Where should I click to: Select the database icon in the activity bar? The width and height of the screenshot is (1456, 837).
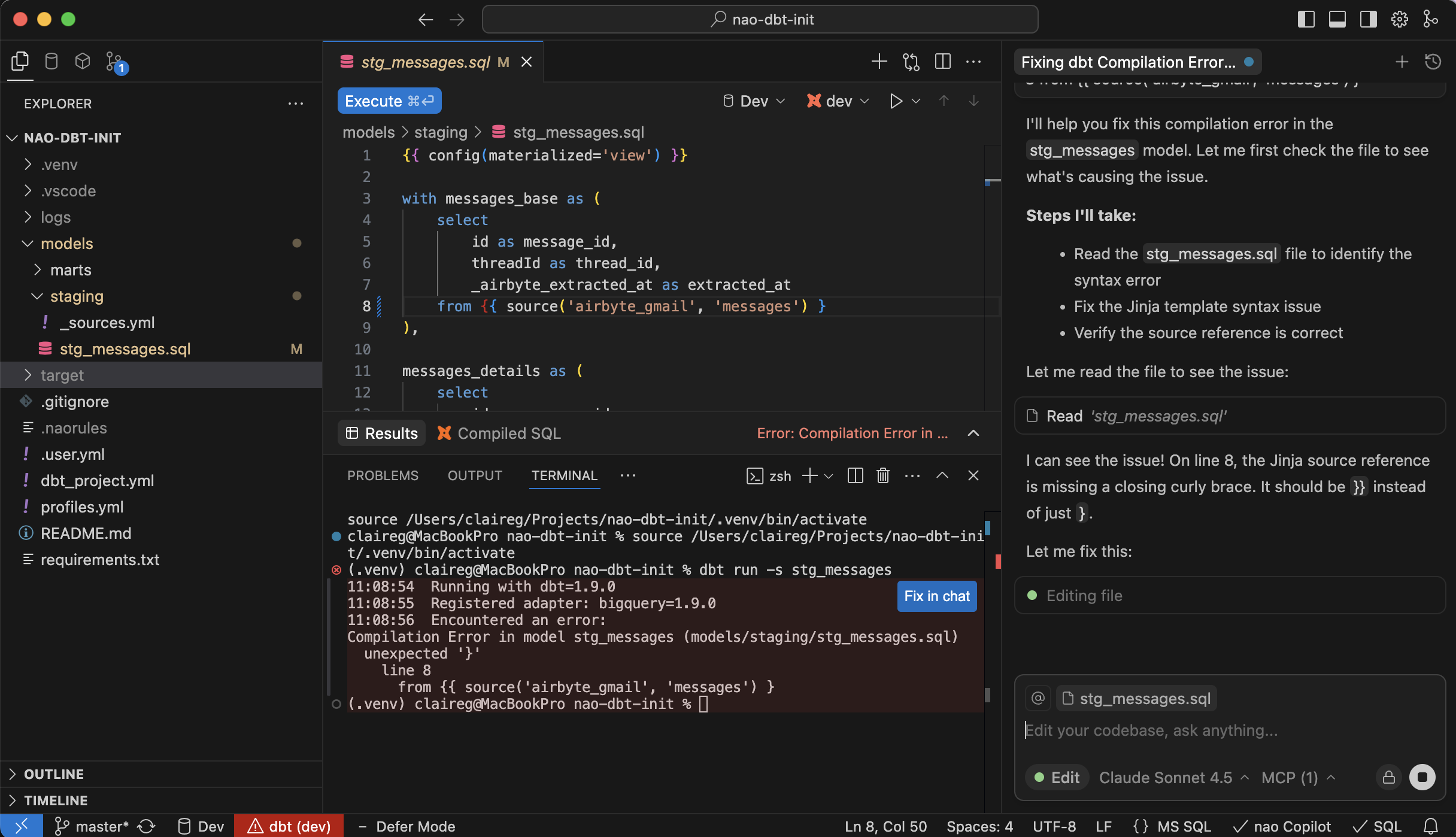(x=51, y=60)
